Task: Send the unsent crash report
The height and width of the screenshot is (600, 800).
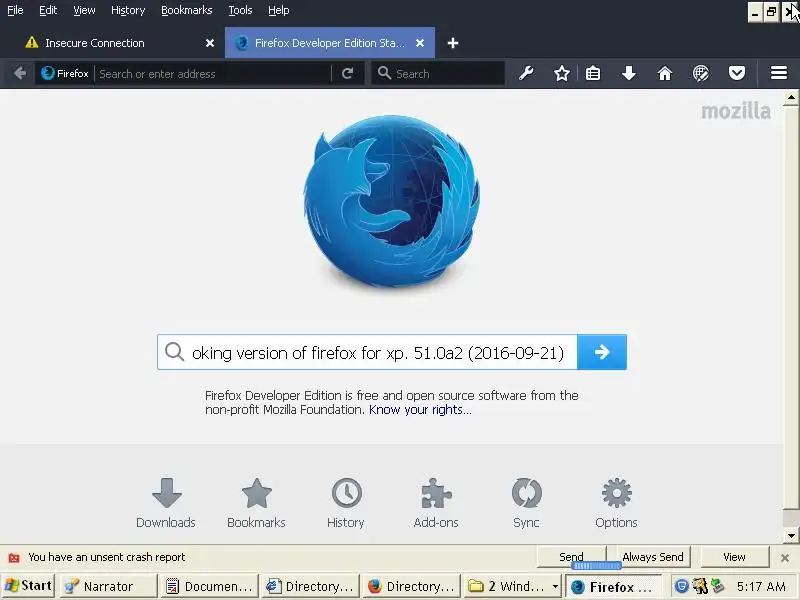Action: click(x=571, y=557)
